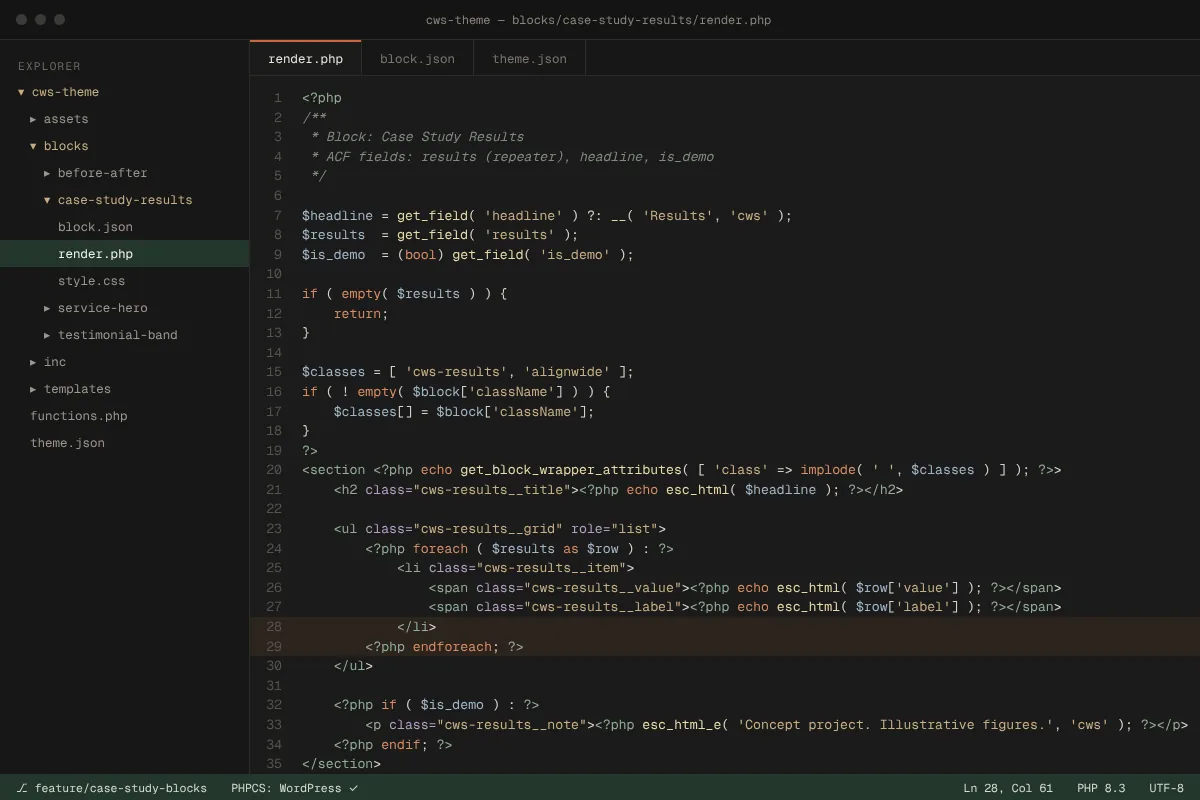Click the $headline assignment on line 7

pos(547,215)
